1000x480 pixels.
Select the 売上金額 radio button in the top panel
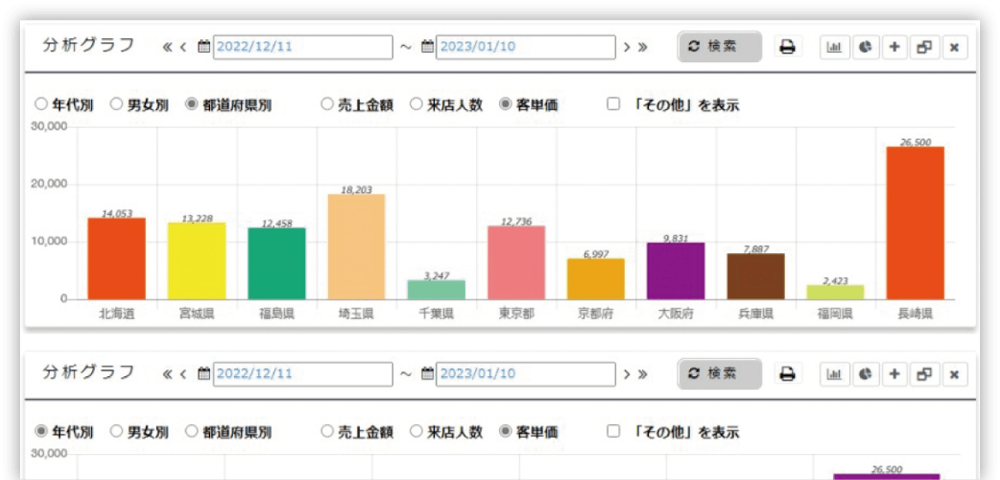coord(327,104)
